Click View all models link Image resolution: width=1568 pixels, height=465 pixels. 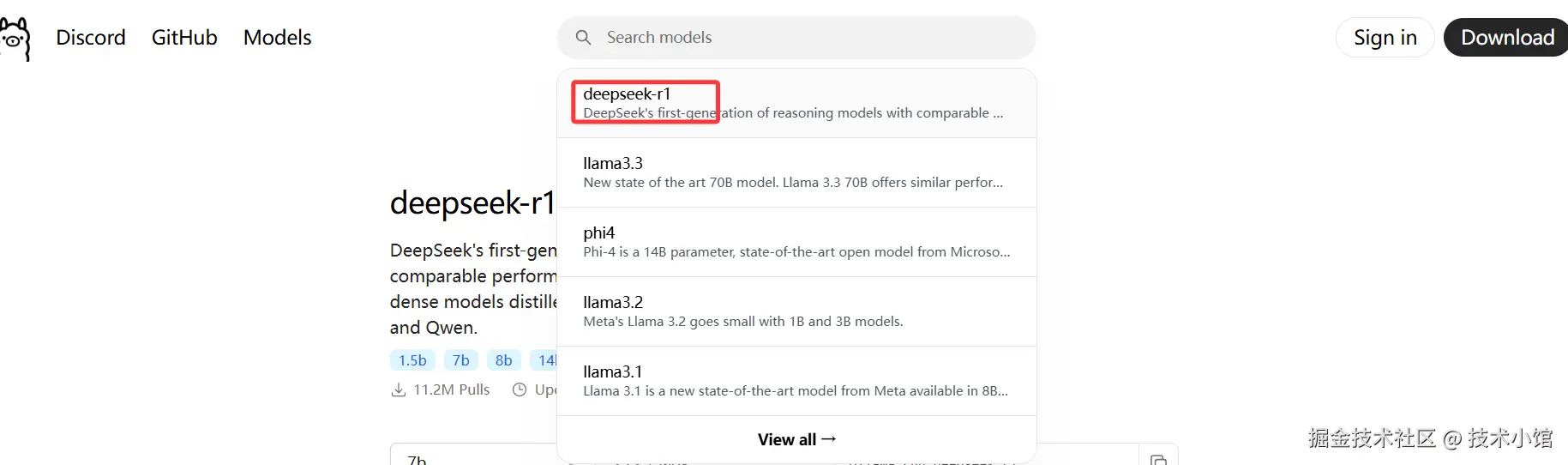point(796,439)
